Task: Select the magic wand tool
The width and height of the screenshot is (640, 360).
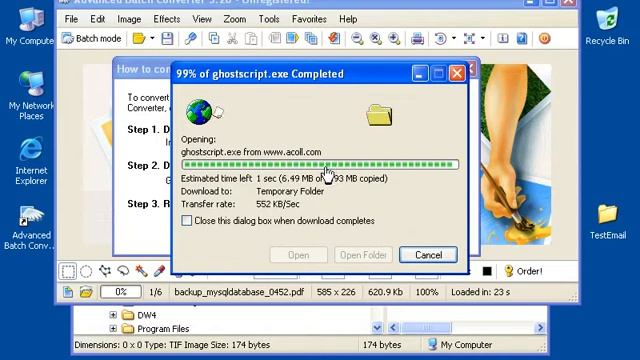Action: pyautogui.click(x=141, y=271)
